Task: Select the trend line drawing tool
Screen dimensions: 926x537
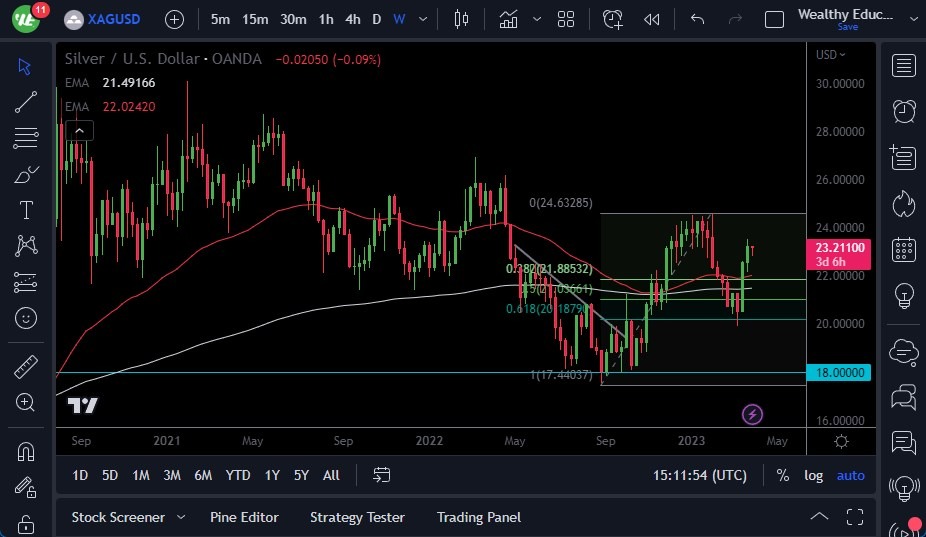Action: pos(26,101)
